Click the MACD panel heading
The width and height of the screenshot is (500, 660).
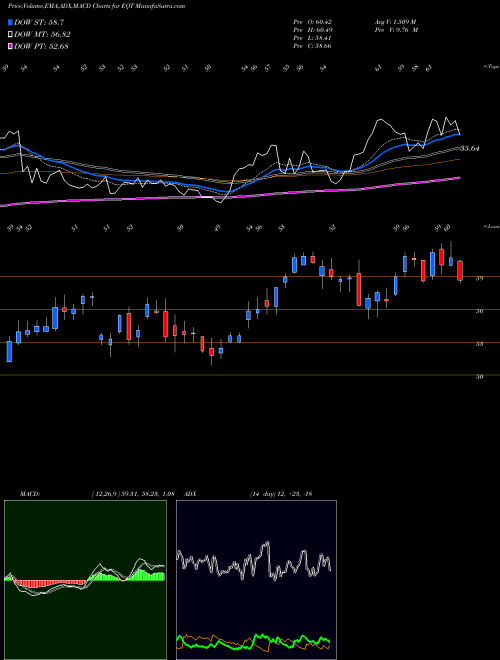(29, 494)
